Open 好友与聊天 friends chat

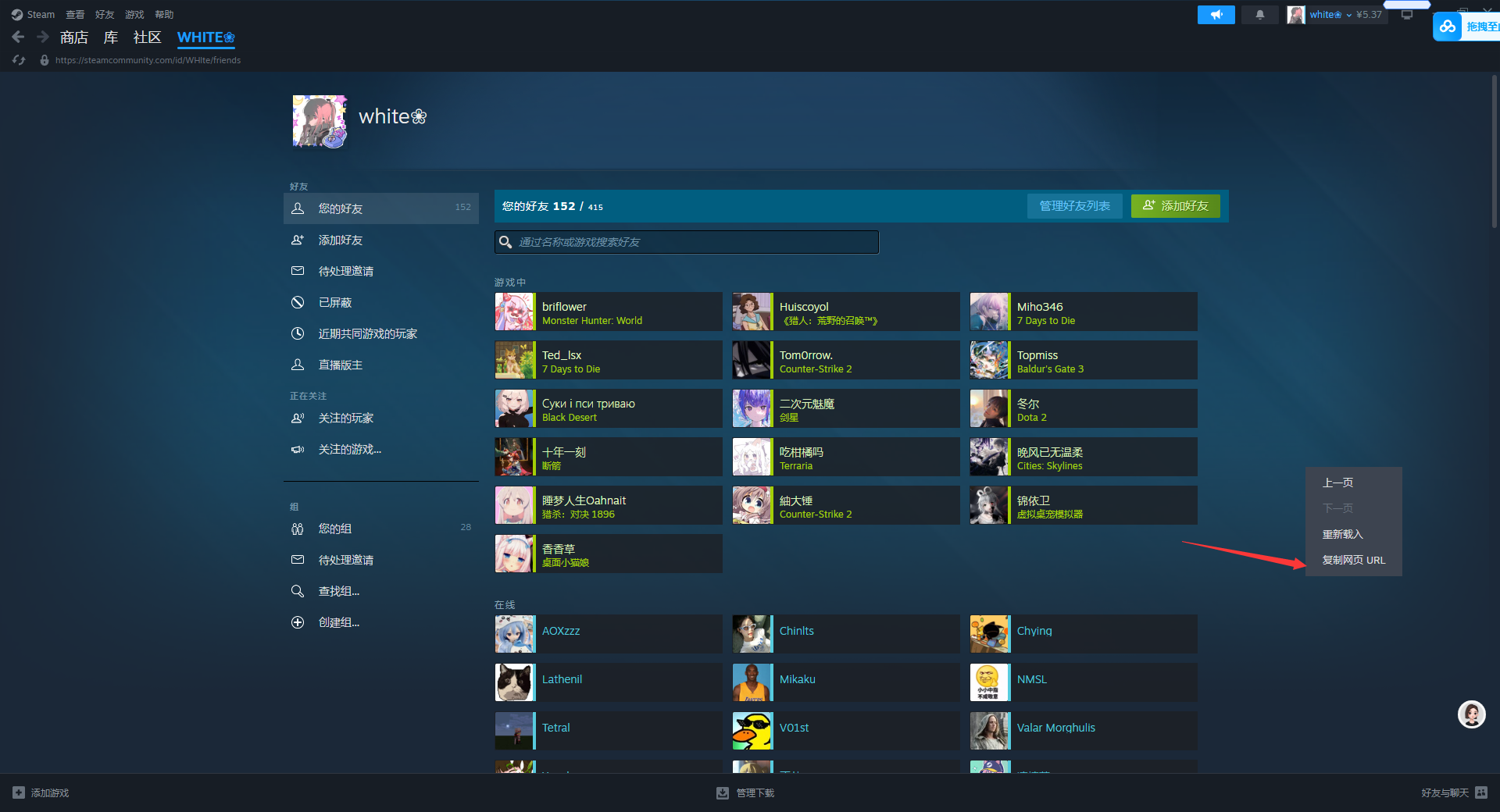[1454, 792]
